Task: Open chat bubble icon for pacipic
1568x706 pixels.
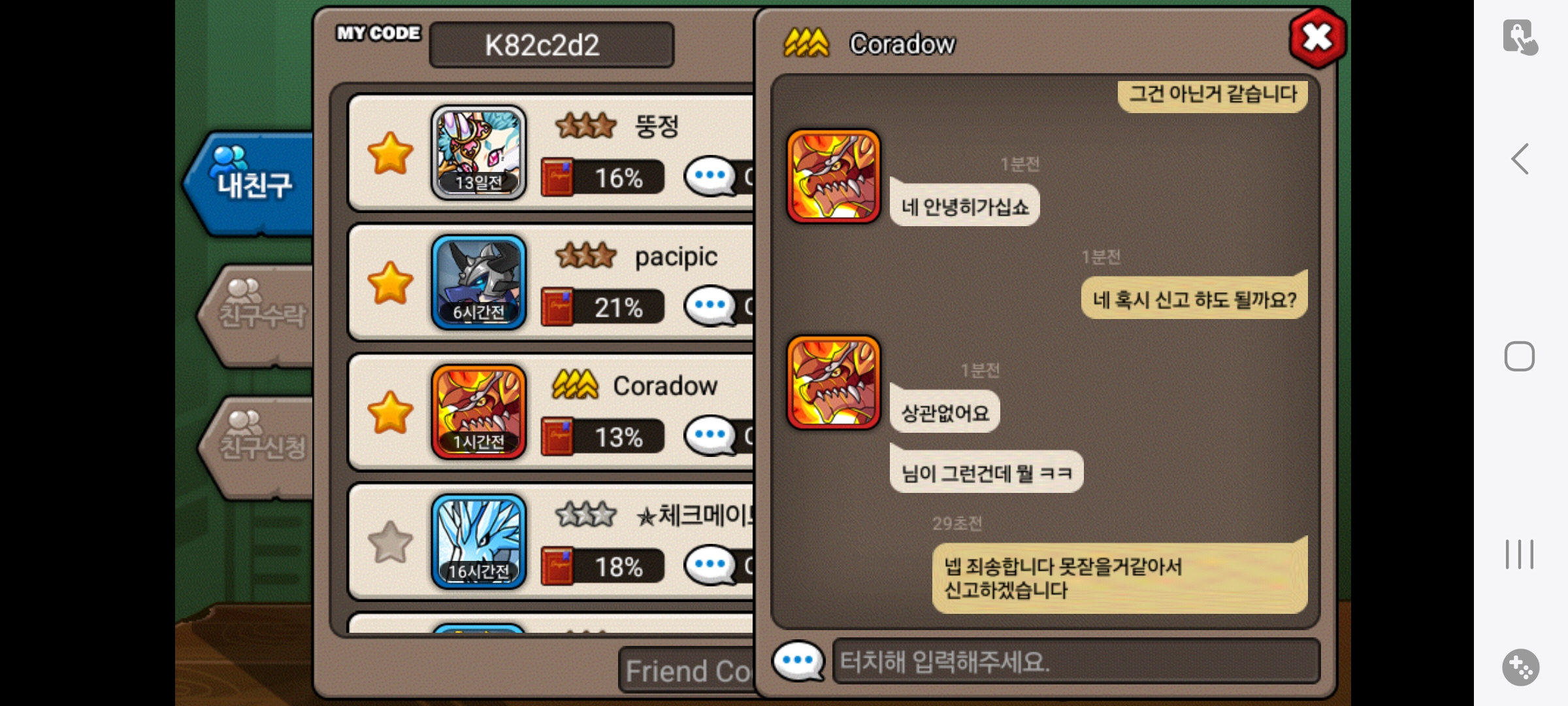Action: 711,306
